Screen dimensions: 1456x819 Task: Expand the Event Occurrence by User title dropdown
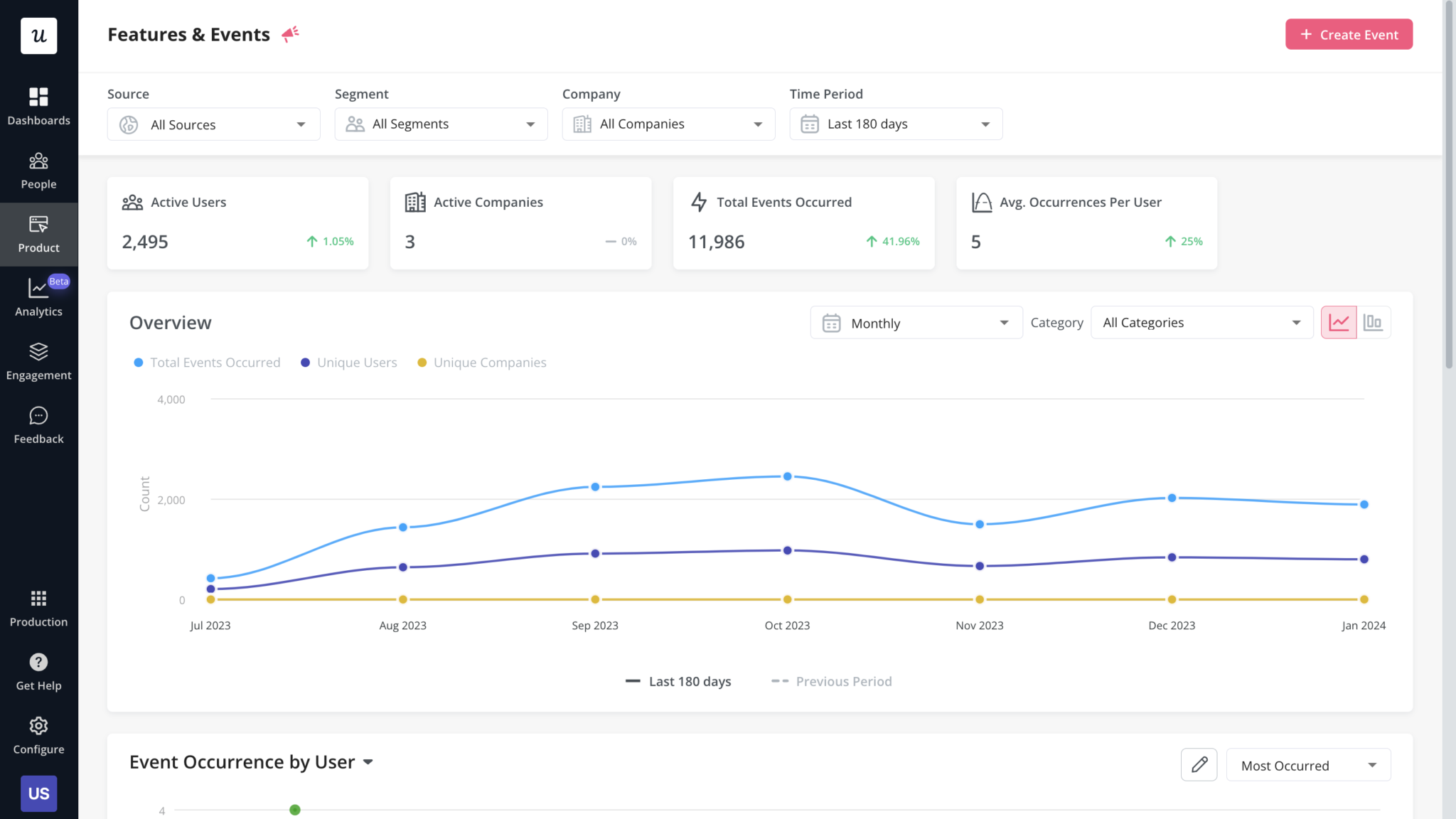pyautogui.click(x=368, y=761)
